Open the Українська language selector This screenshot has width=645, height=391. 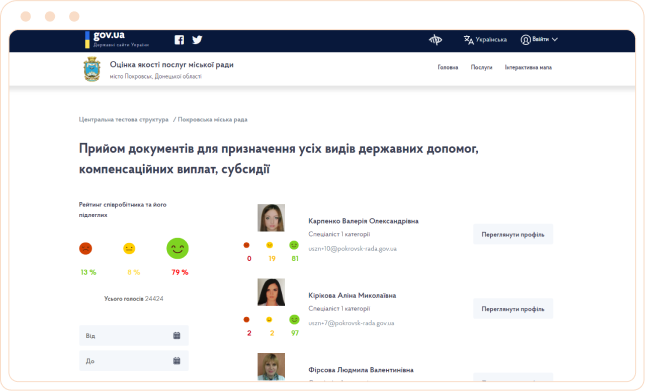pos(485,39)
